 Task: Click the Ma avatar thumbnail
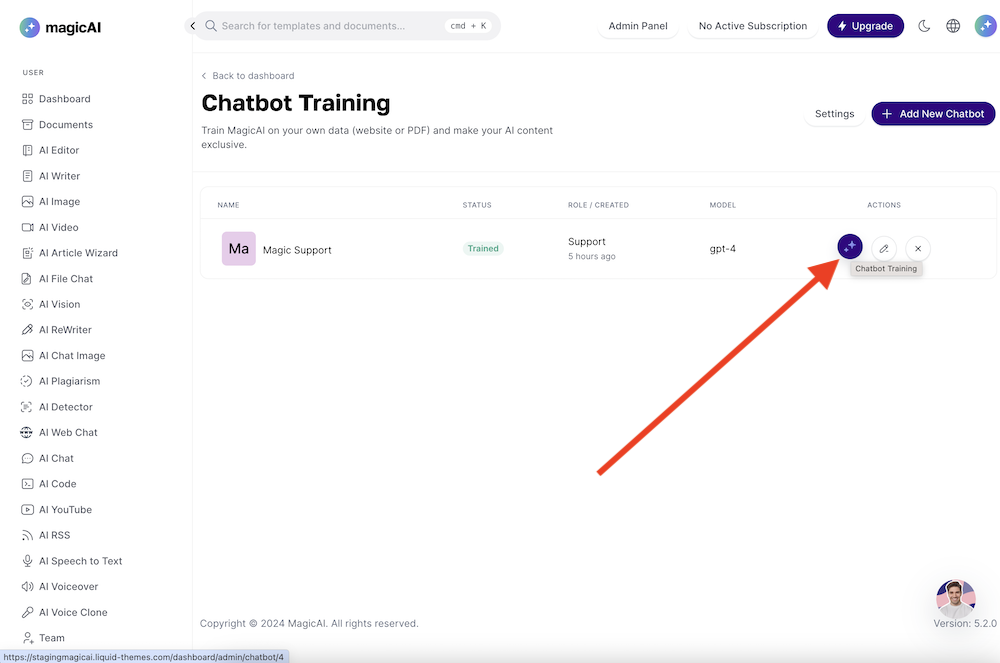pos(239,249)
